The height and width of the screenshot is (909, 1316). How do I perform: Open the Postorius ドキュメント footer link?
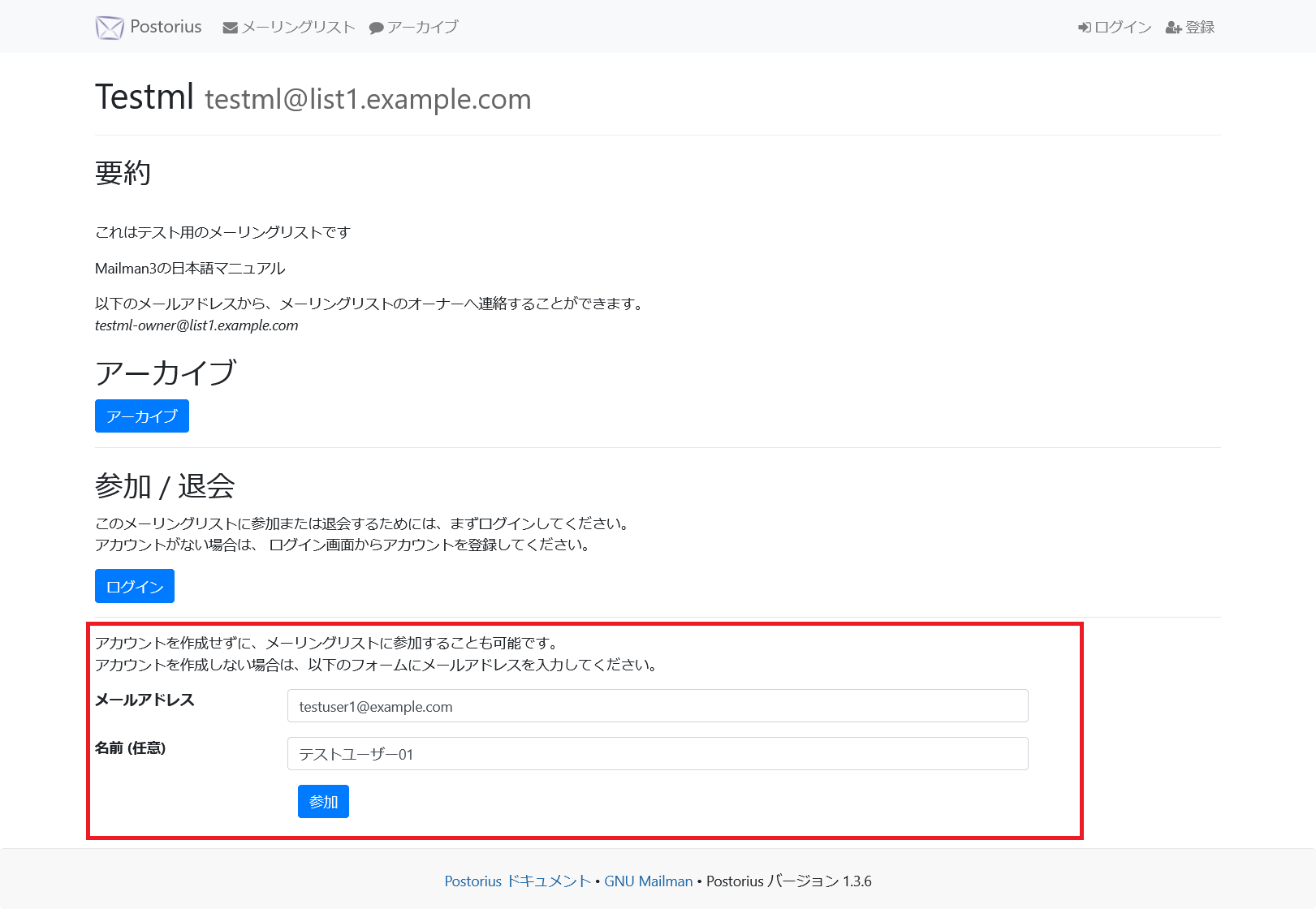click(517, 881)
